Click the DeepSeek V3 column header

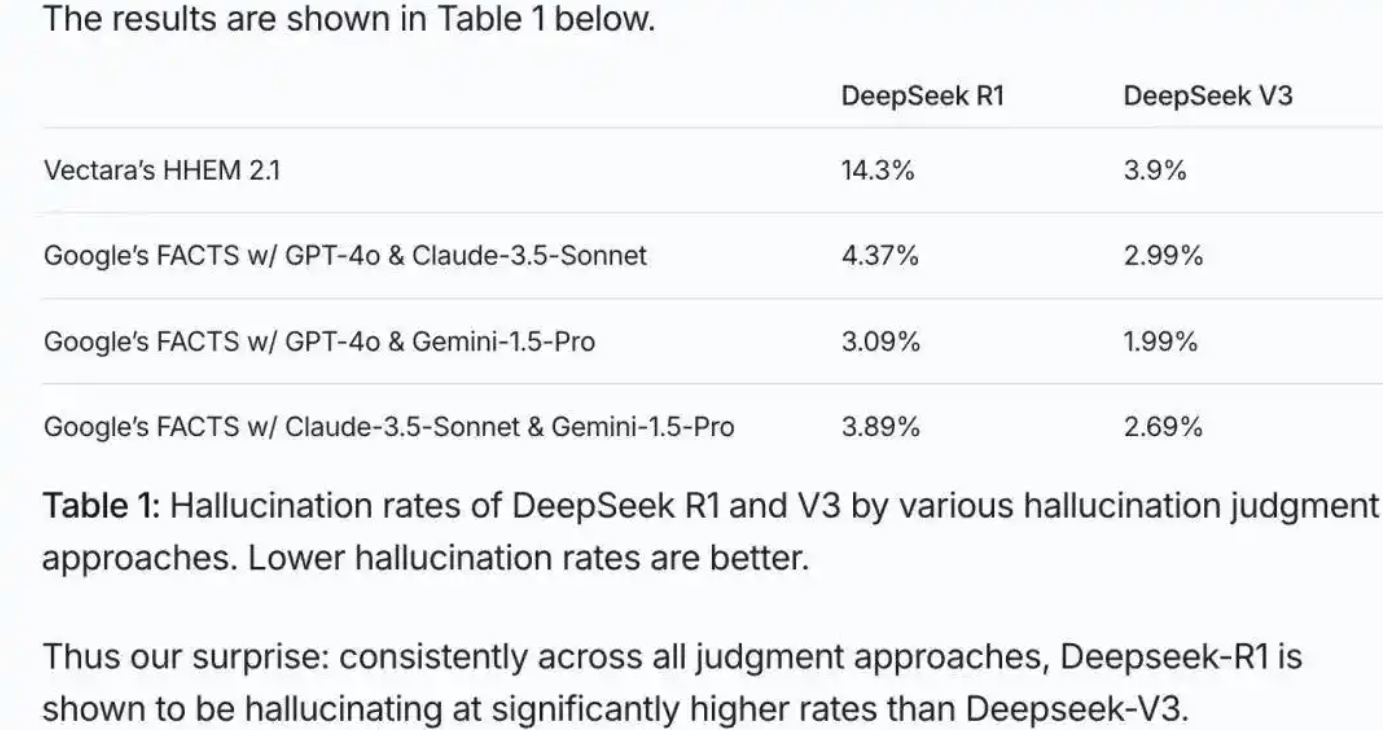click(1207, 96)
